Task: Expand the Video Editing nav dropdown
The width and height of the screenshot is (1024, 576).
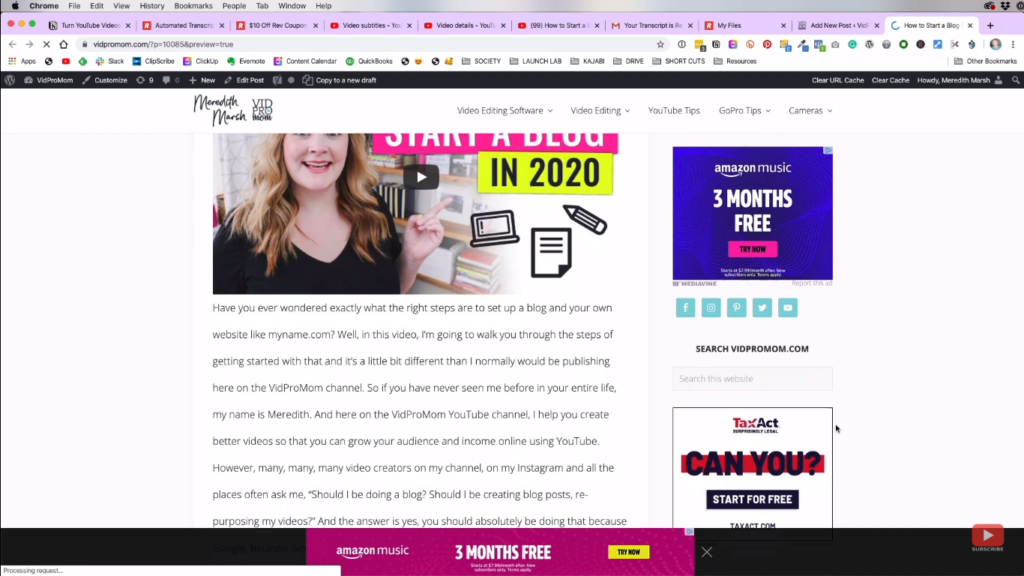Action: click(x=600, y=110)
